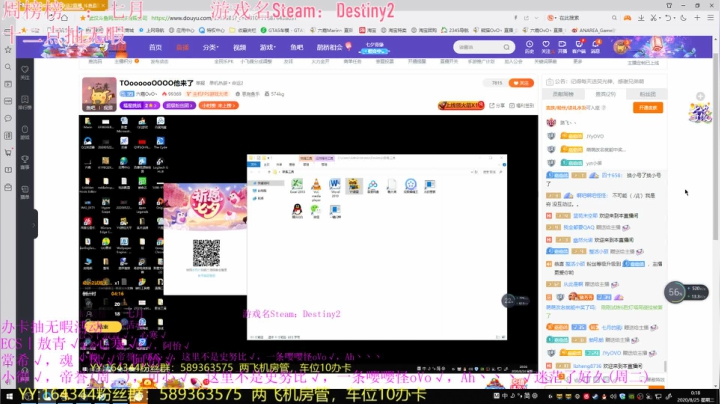The height and width of the screenshot is (404, 720).
Task: Click the Douyu history clock icon
Action: [529, 46]
